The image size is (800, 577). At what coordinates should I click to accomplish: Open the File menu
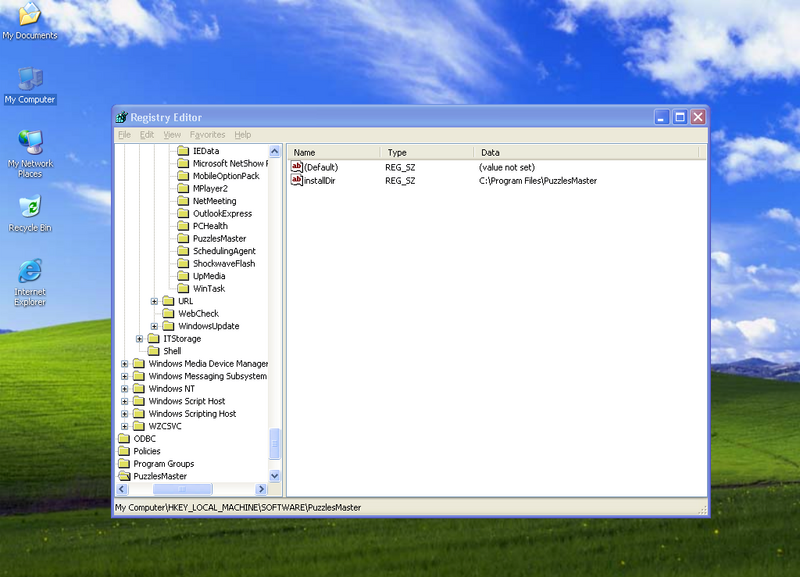124,135
